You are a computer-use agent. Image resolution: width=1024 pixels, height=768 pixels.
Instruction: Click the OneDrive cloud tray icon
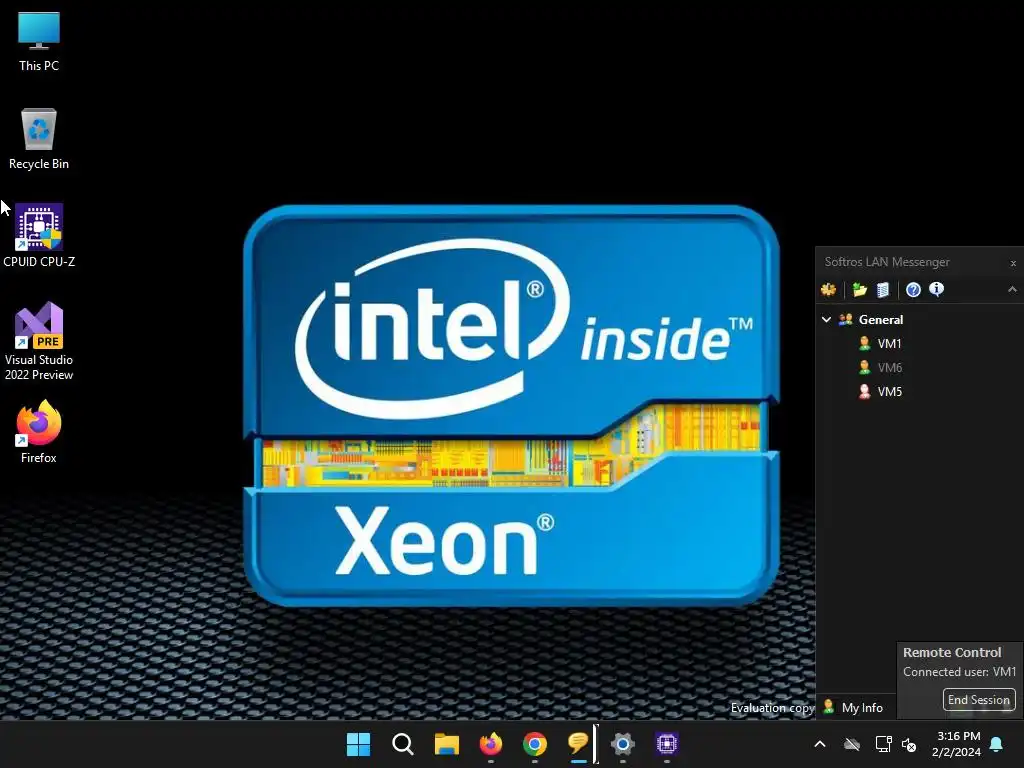point(852,744)
